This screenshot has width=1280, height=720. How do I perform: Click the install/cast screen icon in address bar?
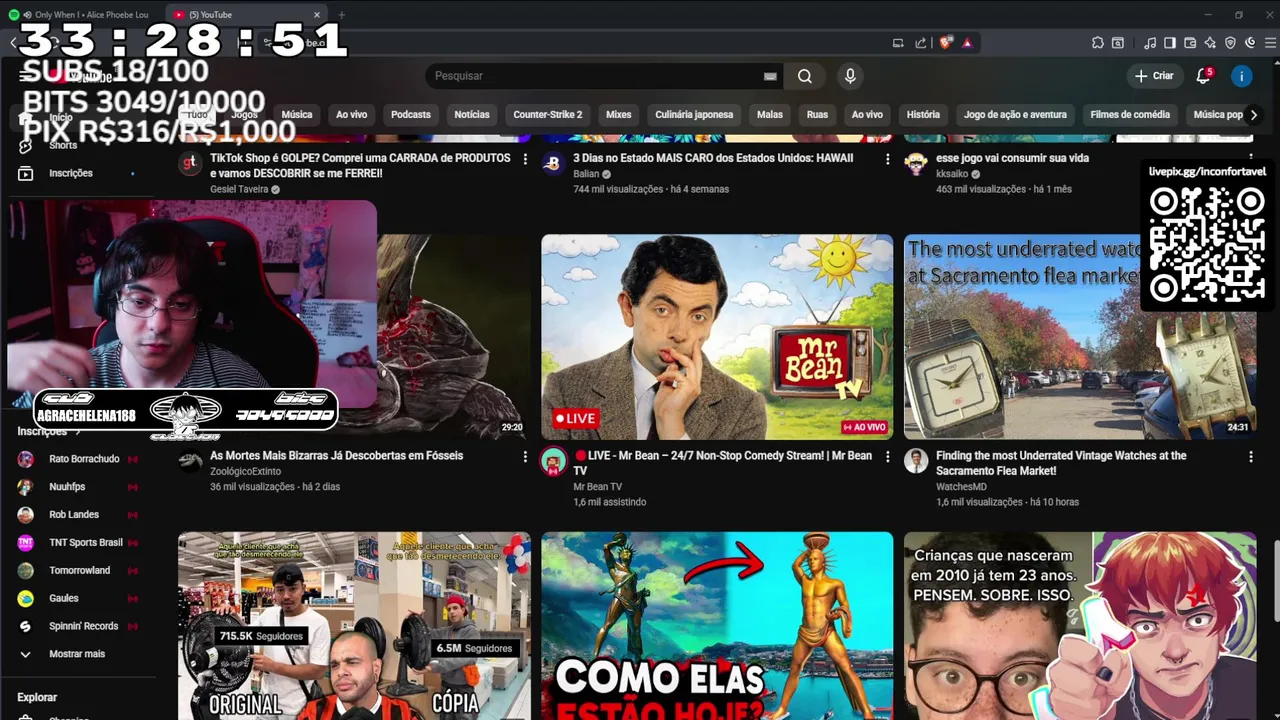click(x=898, y=43)
